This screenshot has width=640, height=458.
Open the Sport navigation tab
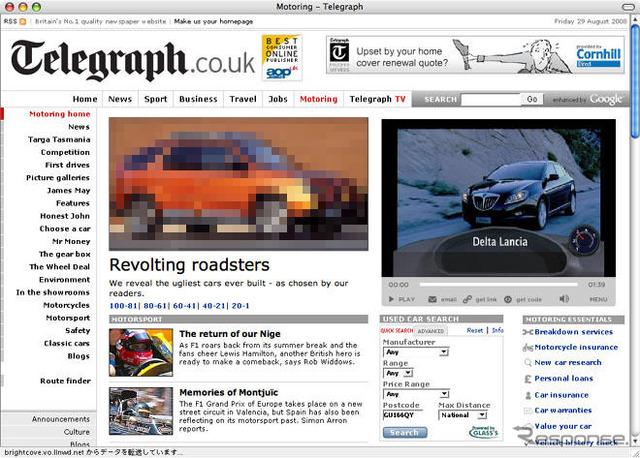pos(156,99)
